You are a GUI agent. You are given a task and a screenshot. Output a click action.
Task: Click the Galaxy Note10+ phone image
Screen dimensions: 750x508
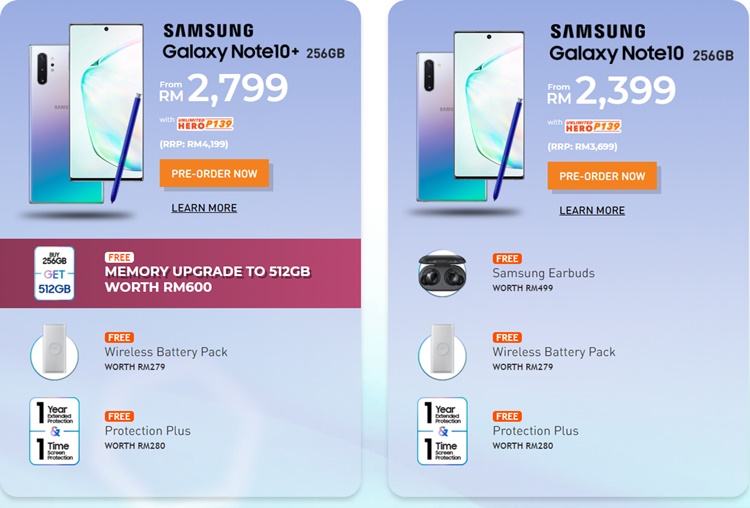point(87,114)
